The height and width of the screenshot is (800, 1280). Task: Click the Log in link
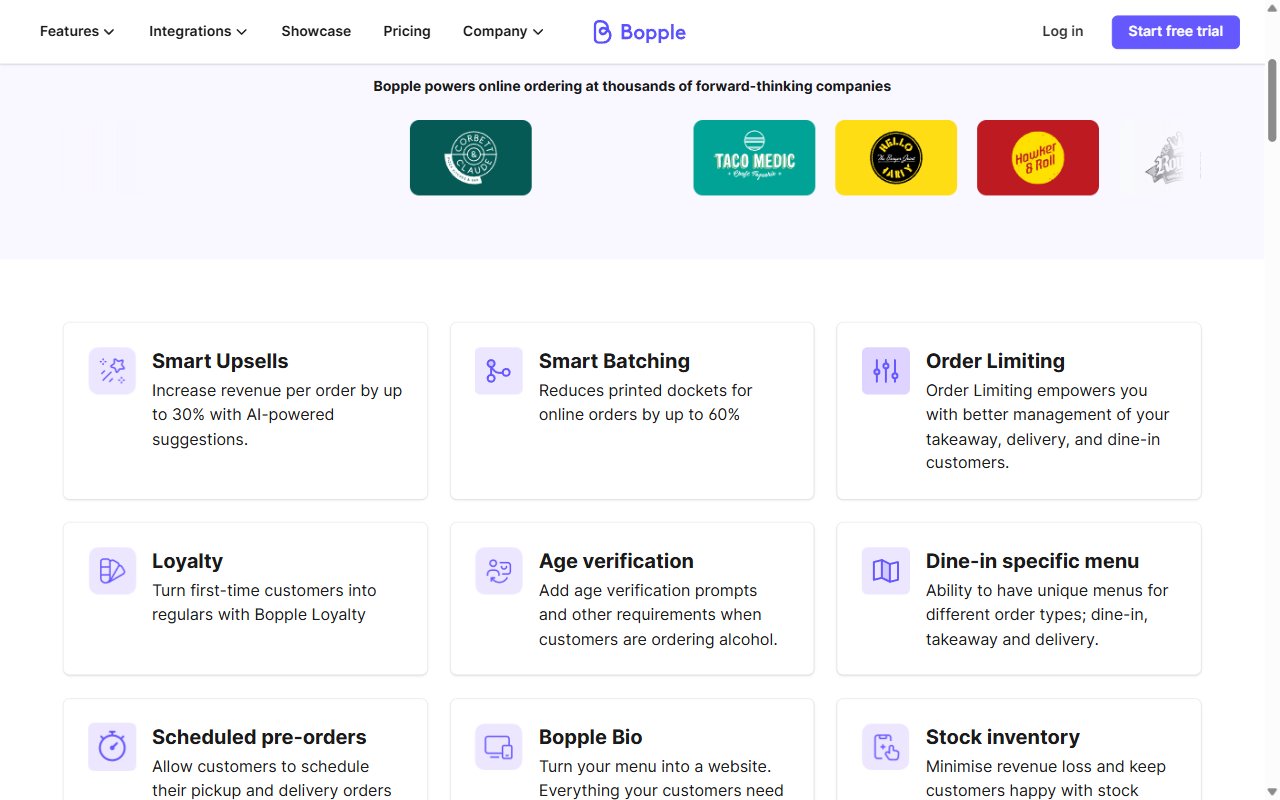1062,31
